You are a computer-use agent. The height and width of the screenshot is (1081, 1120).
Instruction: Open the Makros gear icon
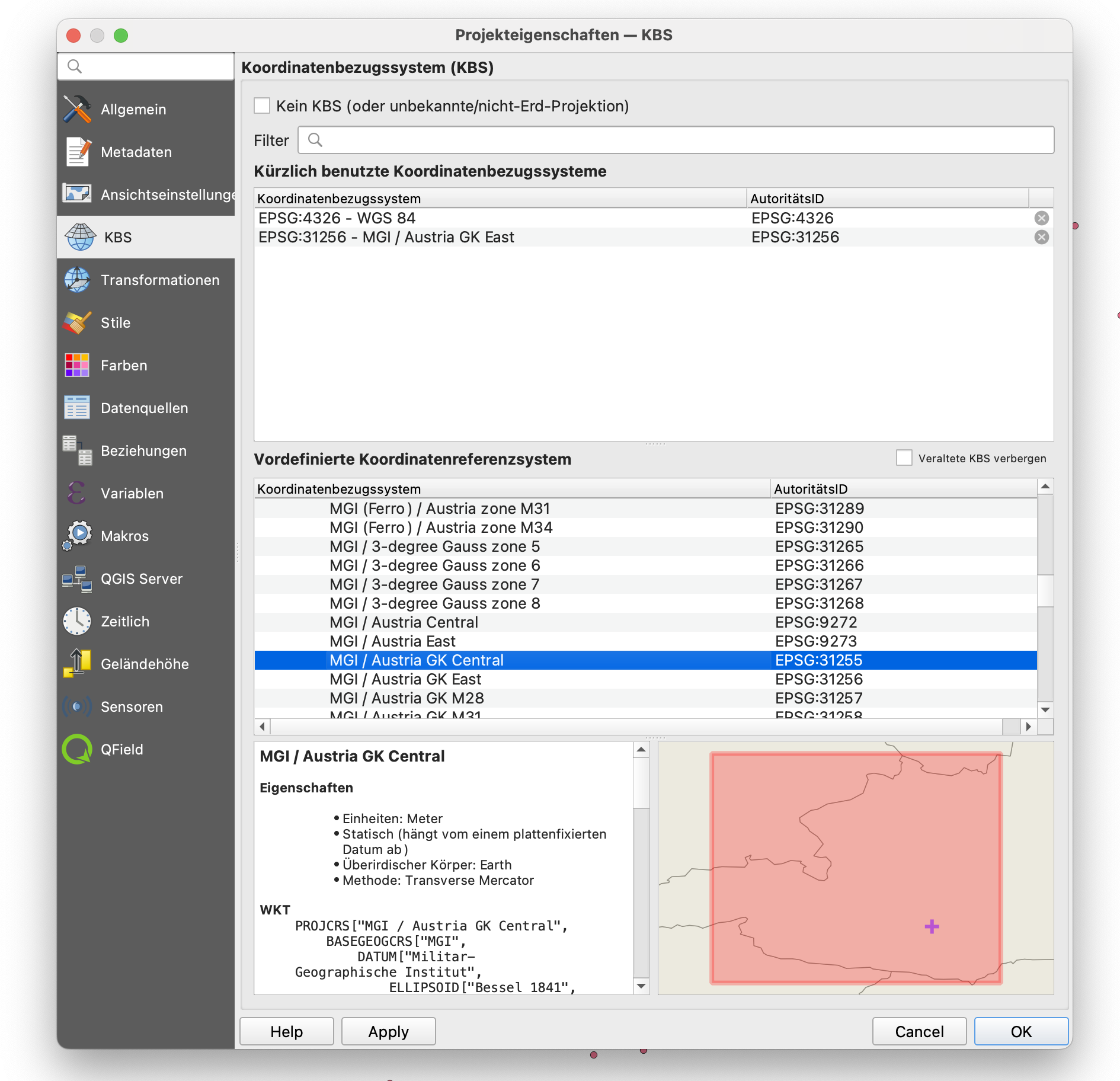(x=78, y=536)
